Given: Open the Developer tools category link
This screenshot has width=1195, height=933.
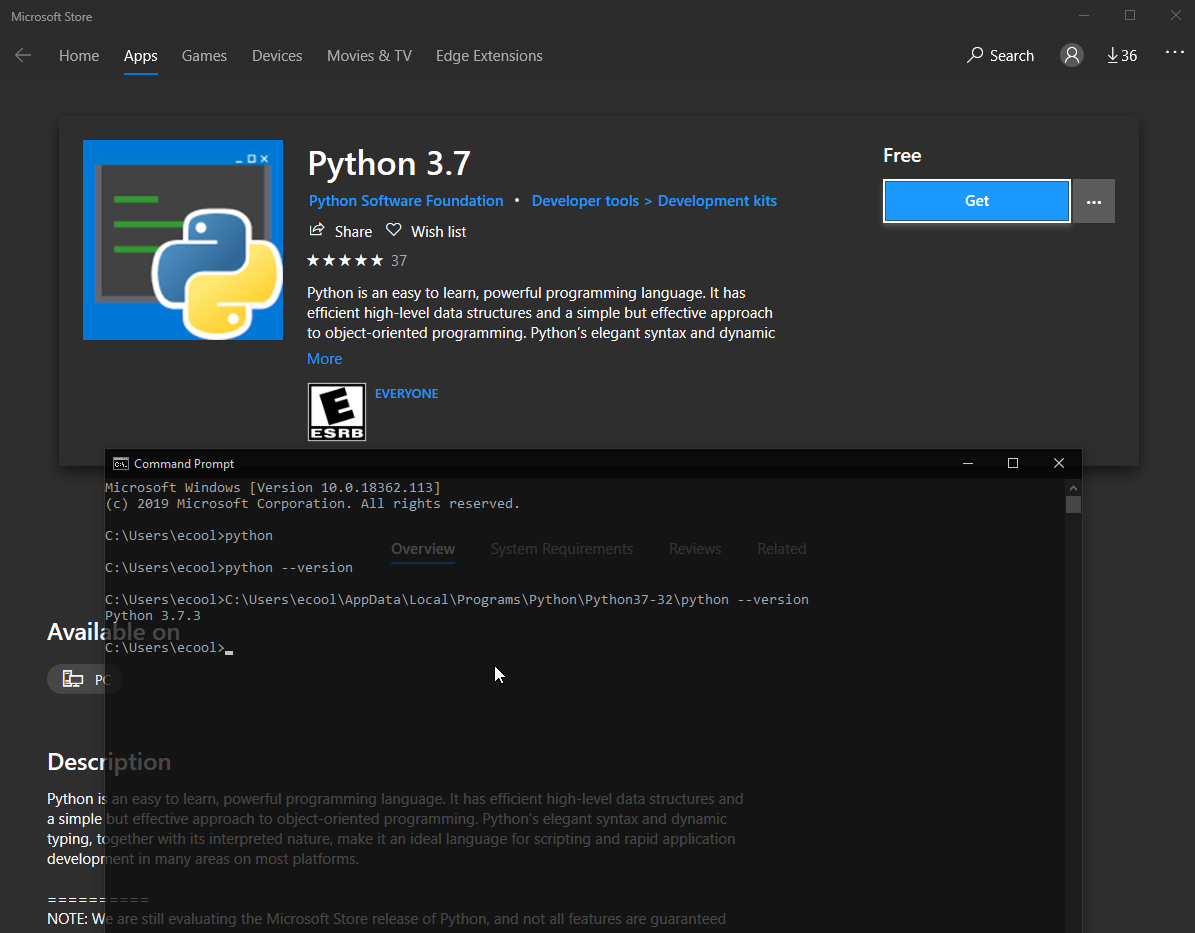Looking at the screenshot, I should pyautogui.click(x=585, y=201).
